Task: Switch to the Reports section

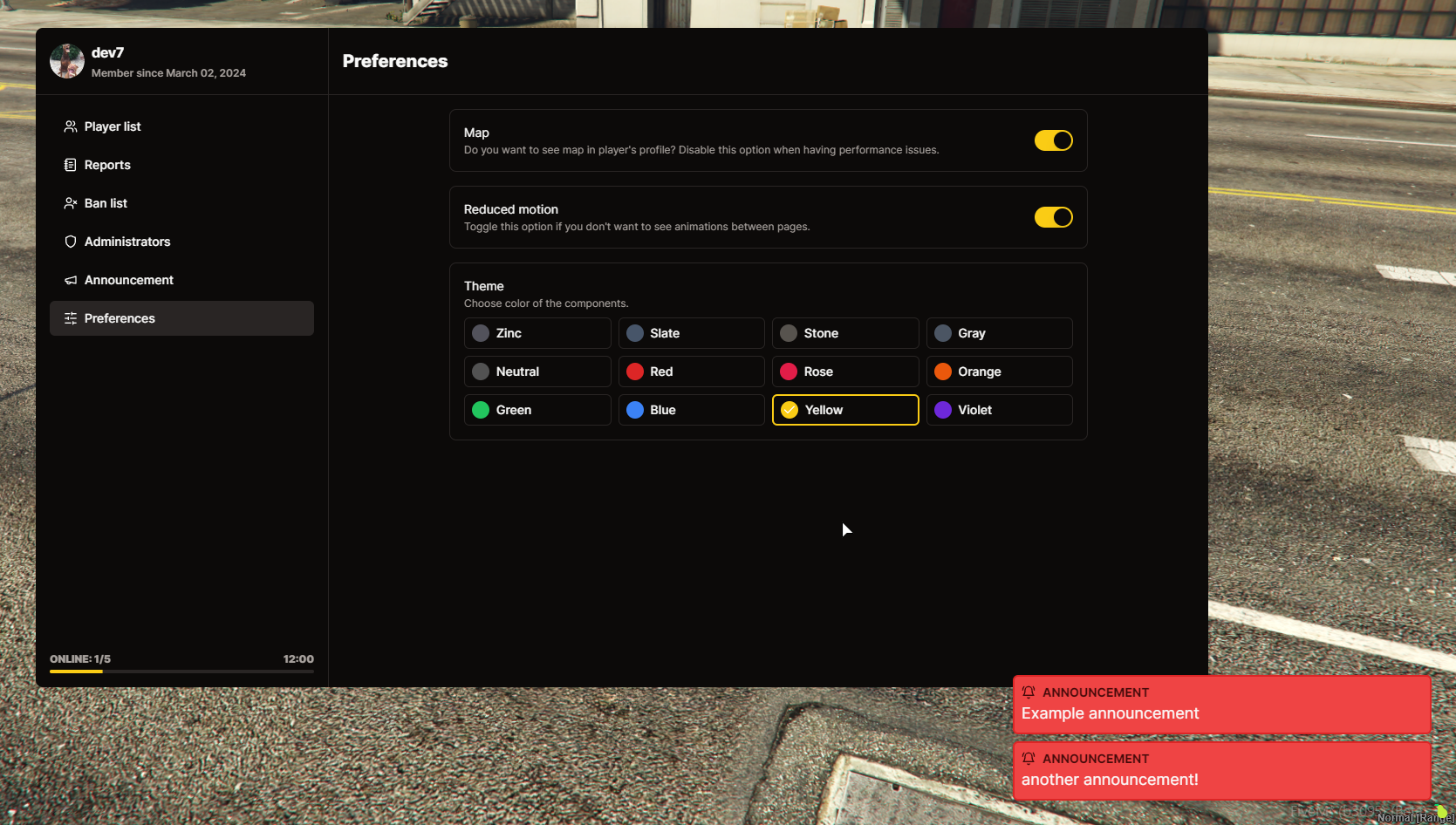Action: (106, 165)
